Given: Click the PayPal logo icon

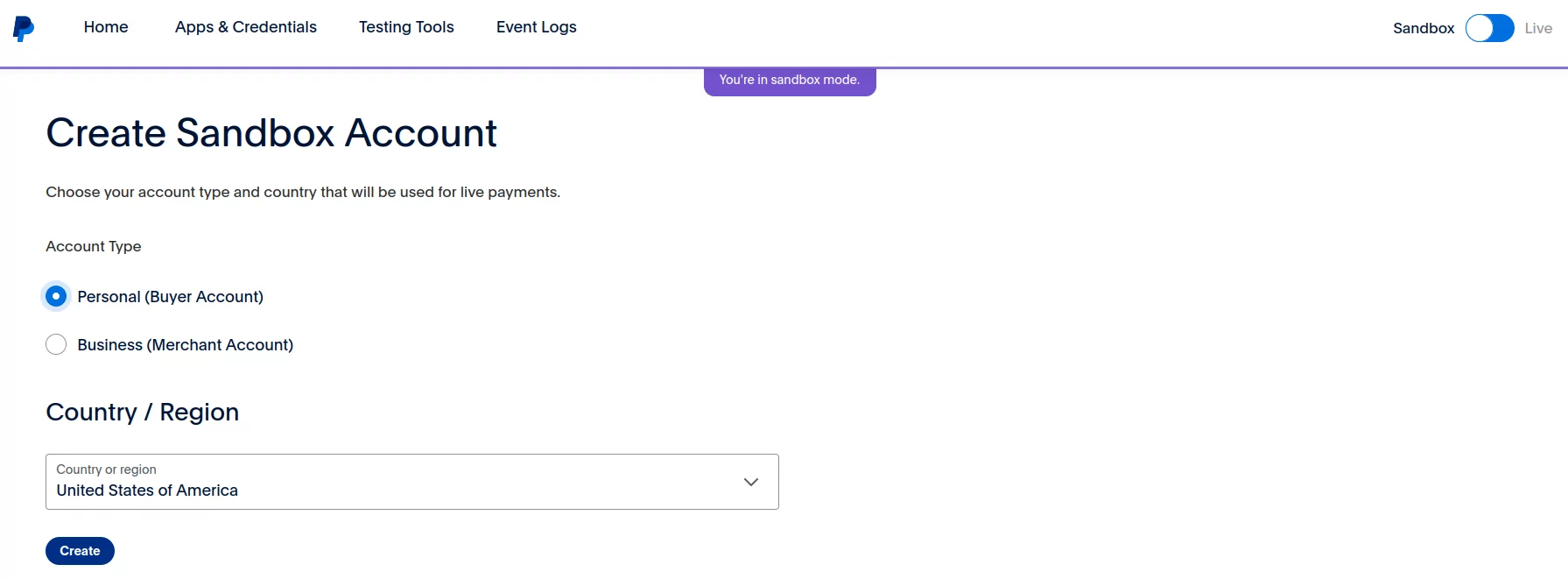Looking at the screenshot, I should [x=24, y=28].
